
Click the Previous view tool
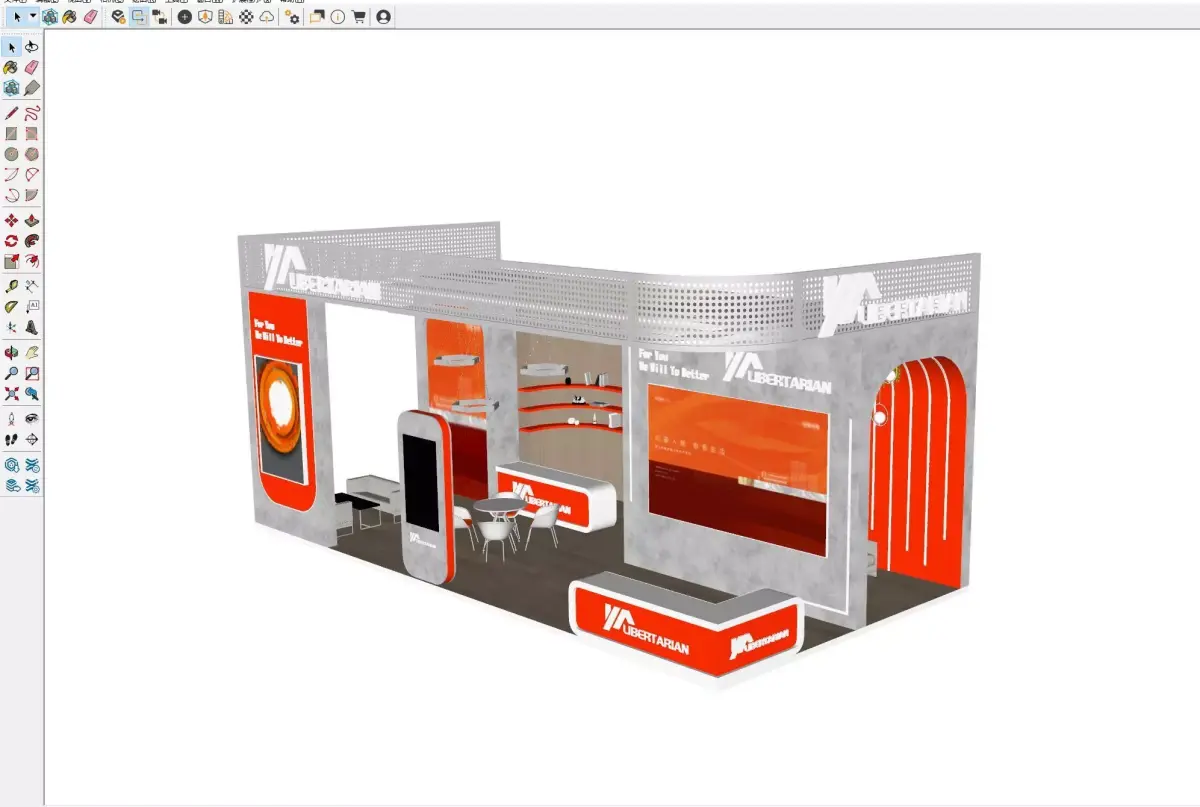tap(32, 394)
